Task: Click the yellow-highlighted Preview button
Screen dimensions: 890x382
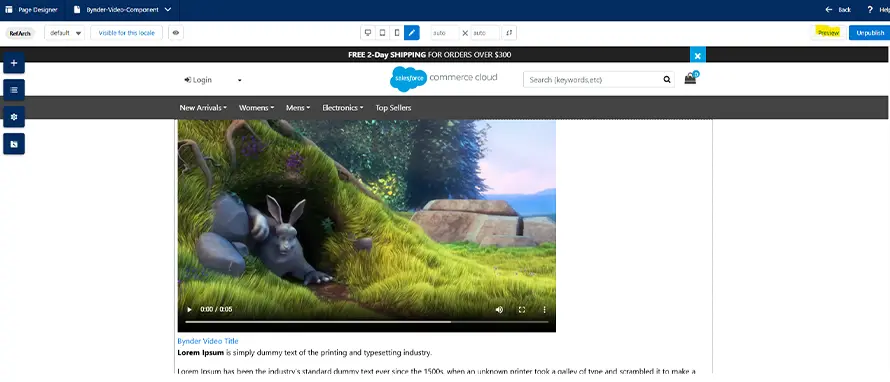Action: coord(828,33)
